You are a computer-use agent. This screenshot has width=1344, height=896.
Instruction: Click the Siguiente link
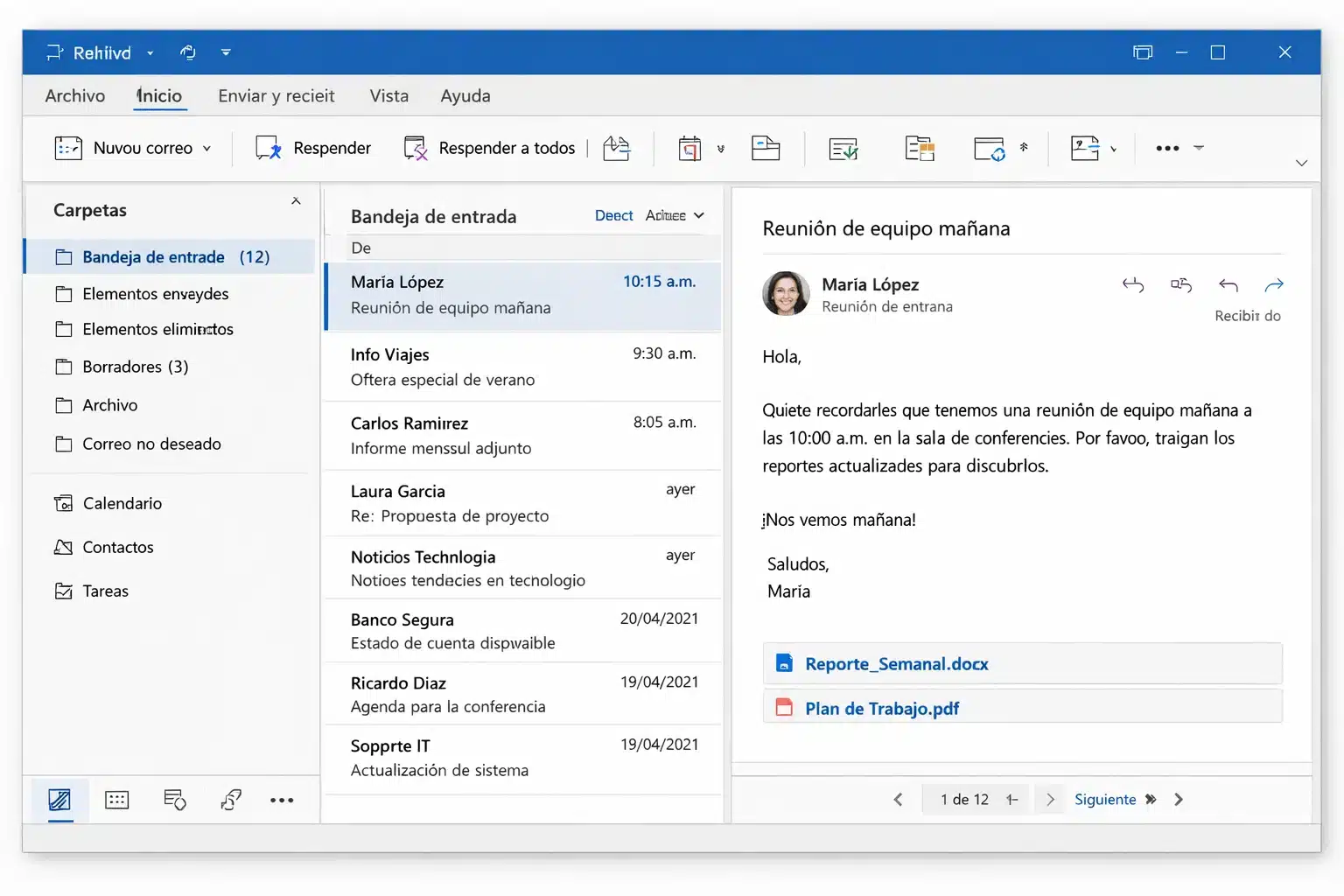(x=1105, y=799)
